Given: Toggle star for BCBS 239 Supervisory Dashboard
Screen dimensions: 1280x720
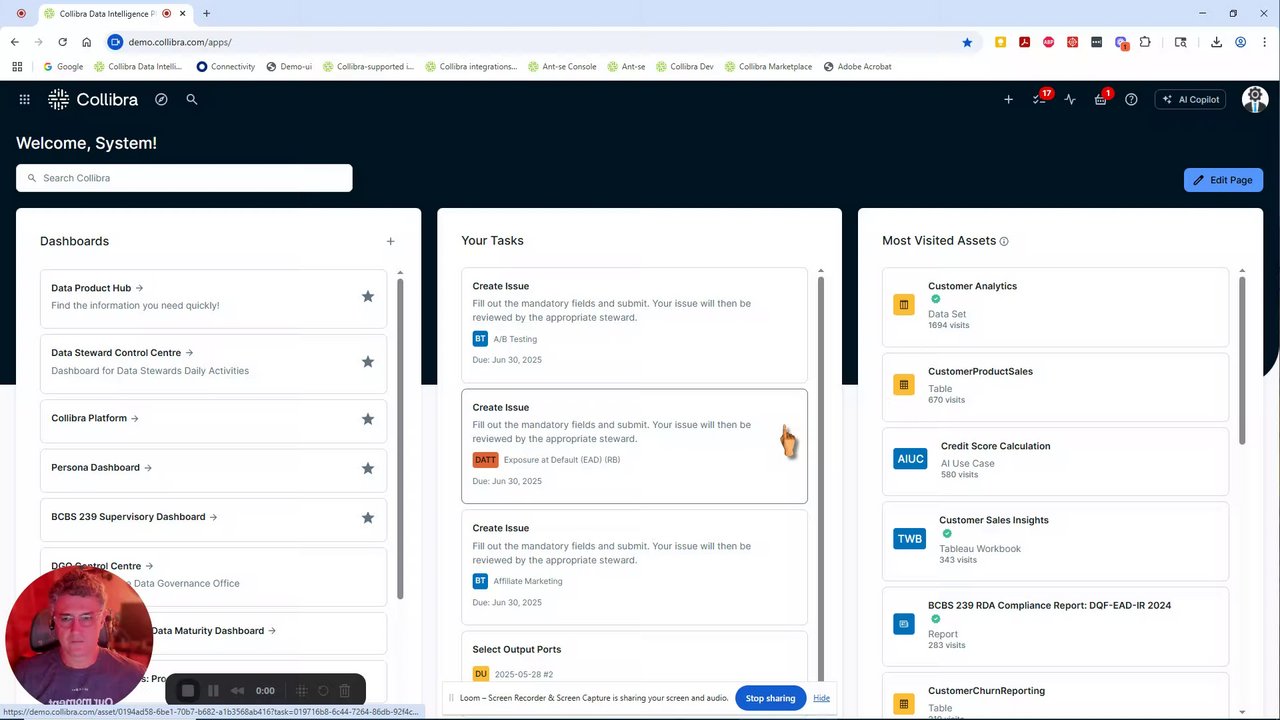Looking at the screenshot, I should [x=368, y=518].
